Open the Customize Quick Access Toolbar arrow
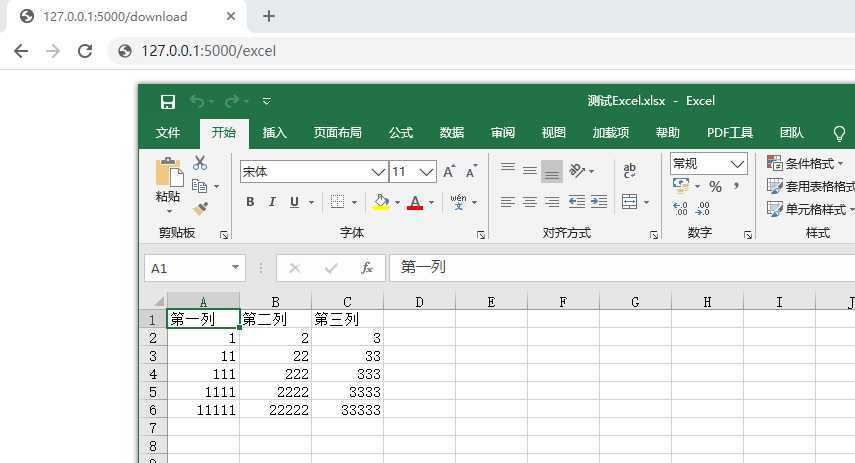The width and height of the screenshot is (855, 463). [x=267, y=101]
